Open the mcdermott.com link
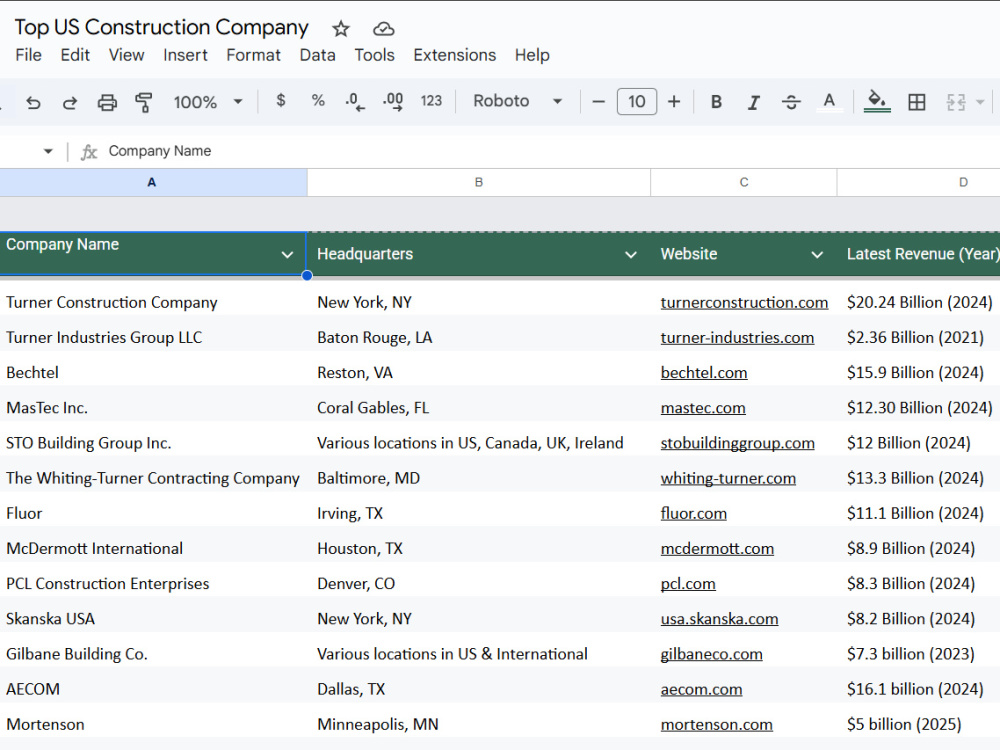Image resolution: width=1000 pixels, height=750 pixels. pos(717,548)
